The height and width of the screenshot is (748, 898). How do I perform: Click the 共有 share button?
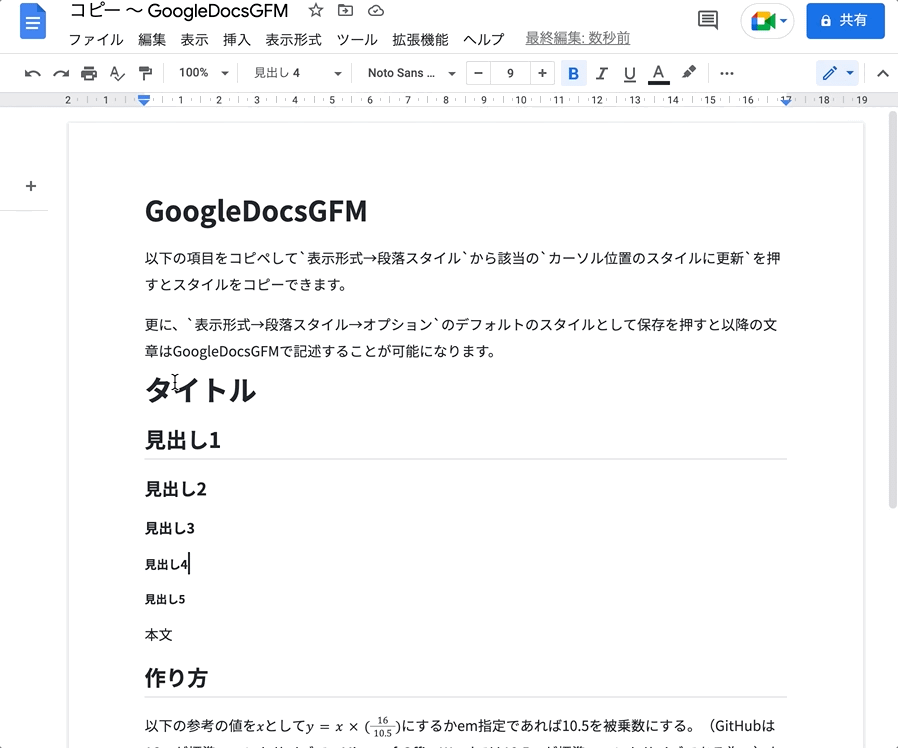click(x=845, y=21)
